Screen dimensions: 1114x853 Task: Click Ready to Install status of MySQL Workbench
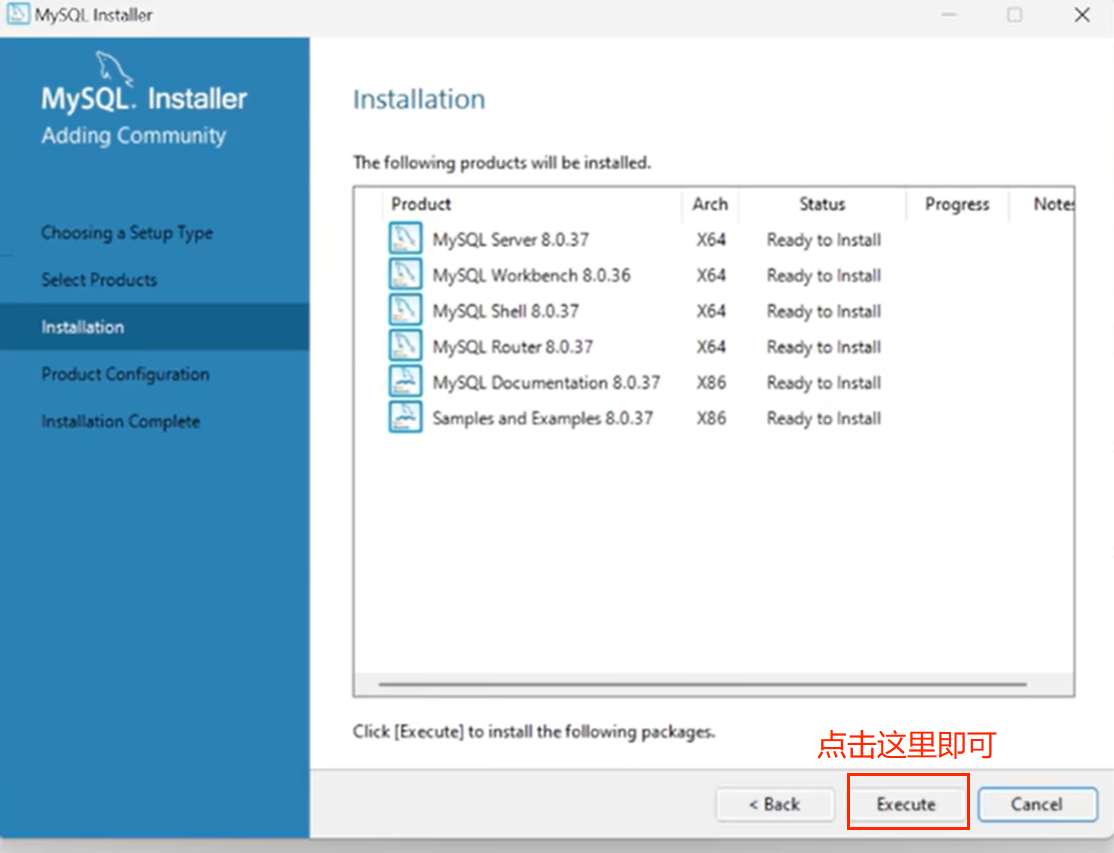click(x=824, y=276)
